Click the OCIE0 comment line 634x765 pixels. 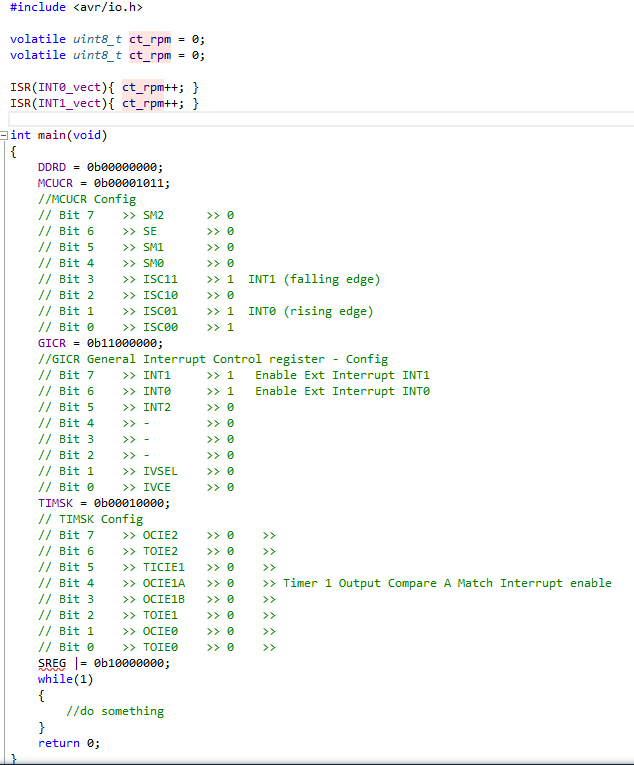[157, 632]
